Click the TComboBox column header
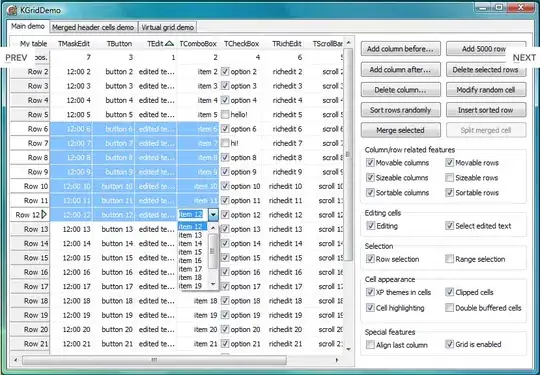The width and height of the screenshot is (540, 375). [x=198, y=44]
